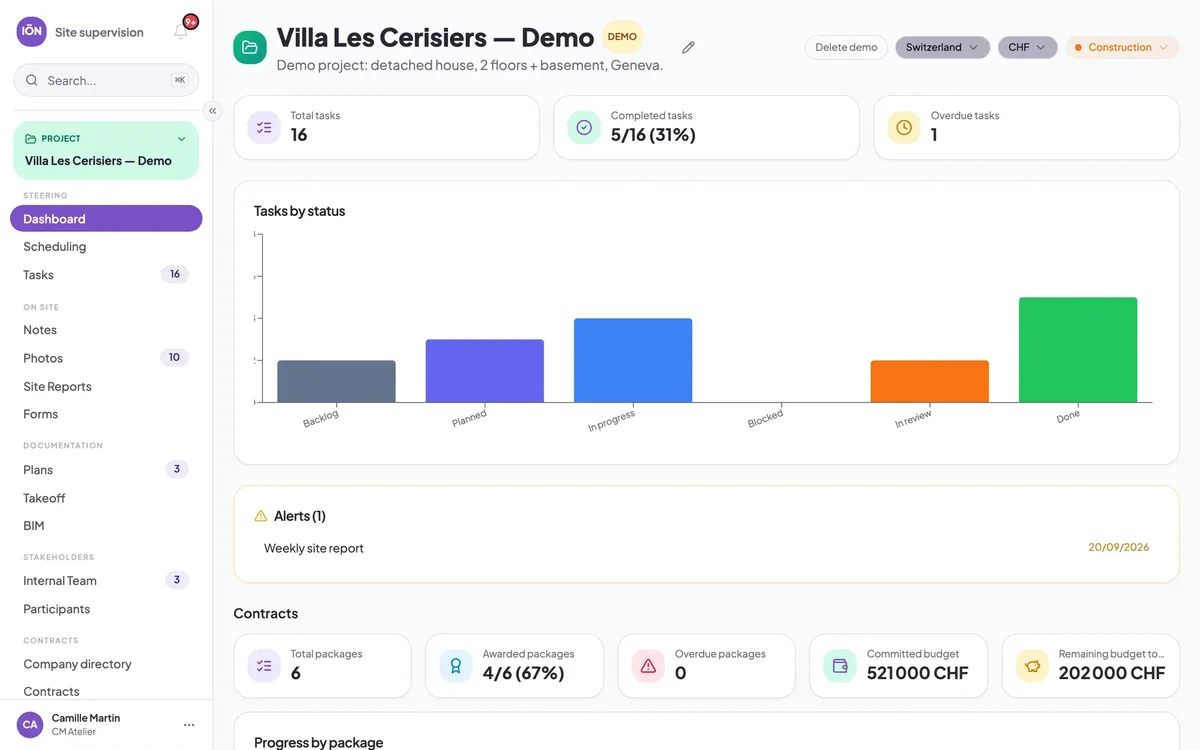Click the green Done bar
The width and height of the screenshot is (1200, 750).
(1078, 350)
